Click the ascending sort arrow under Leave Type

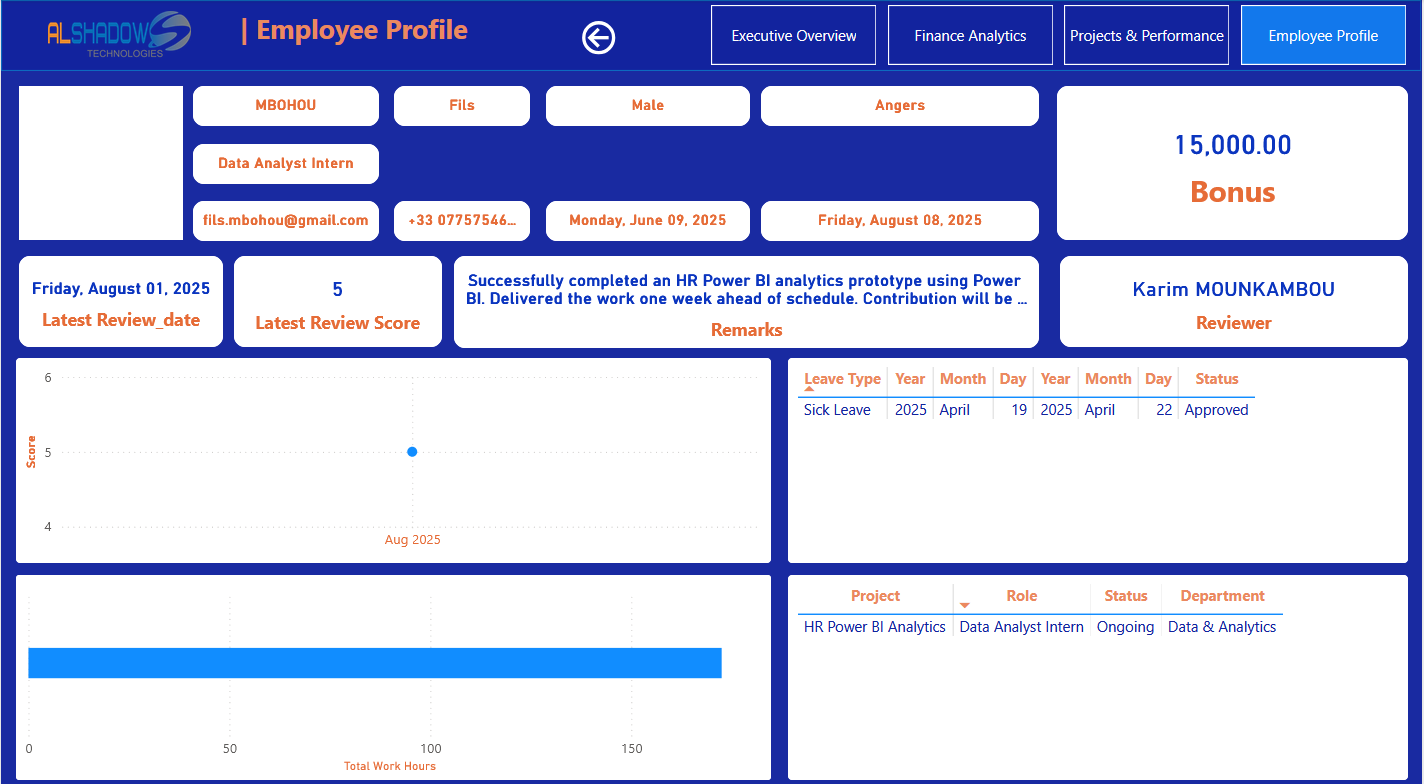click(809, 390)
